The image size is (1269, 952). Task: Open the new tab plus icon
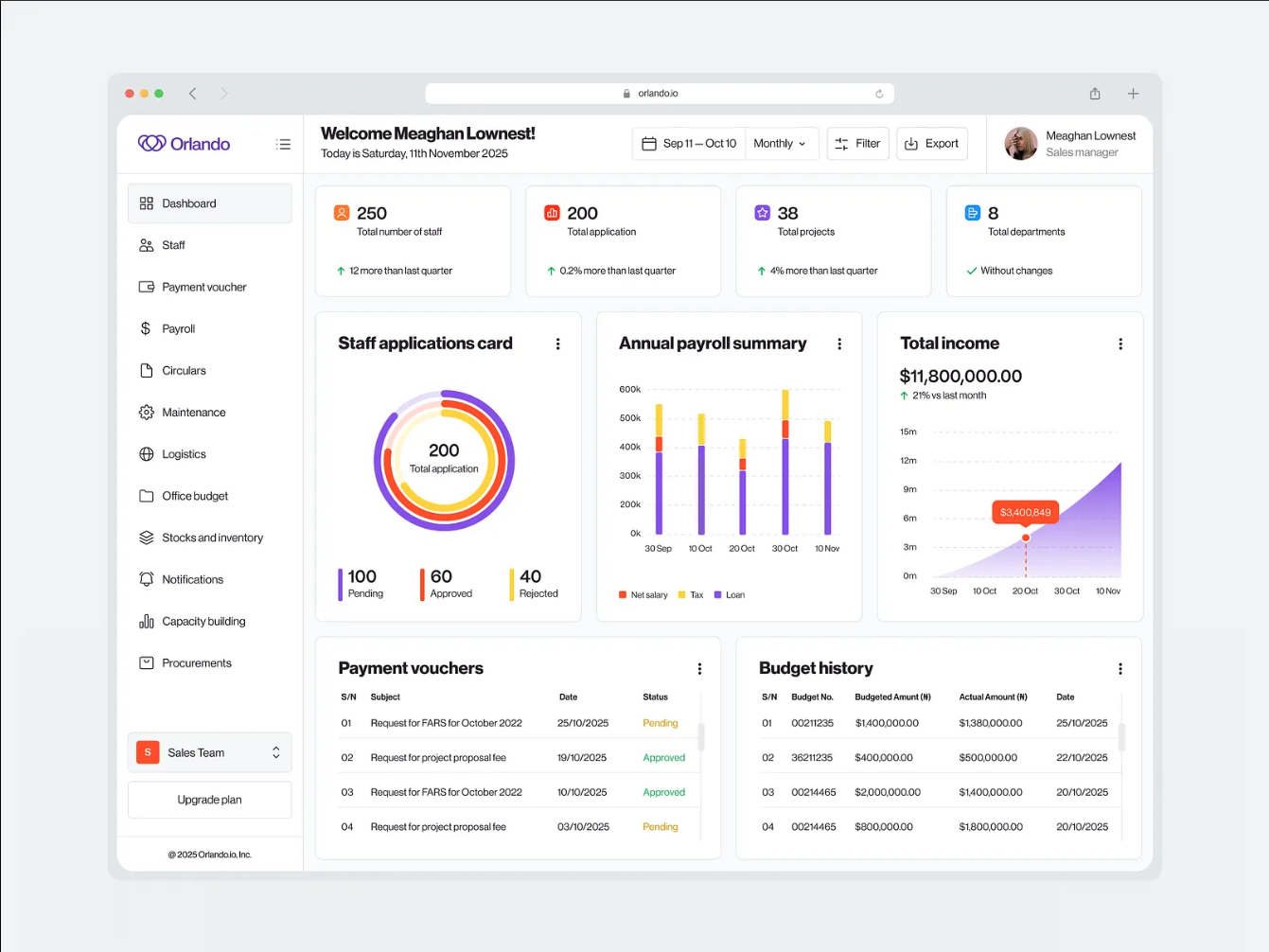pyautogui.click(x=1133, y=94)
